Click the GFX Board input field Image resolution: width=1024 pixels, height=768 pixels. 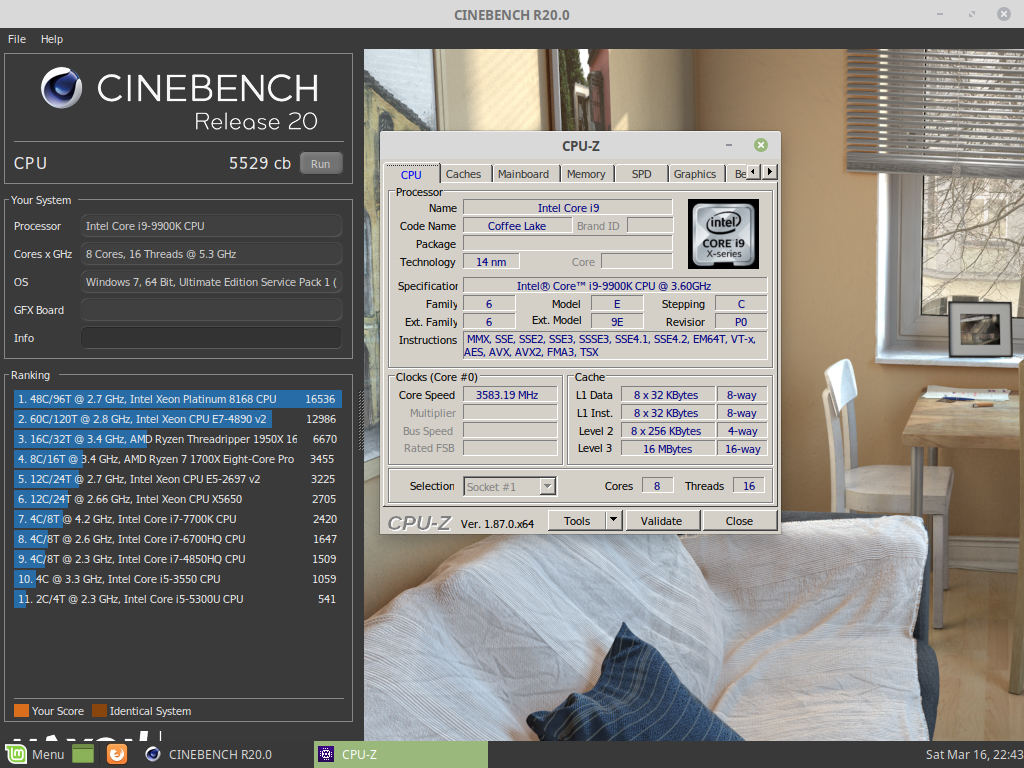point(211,310)
